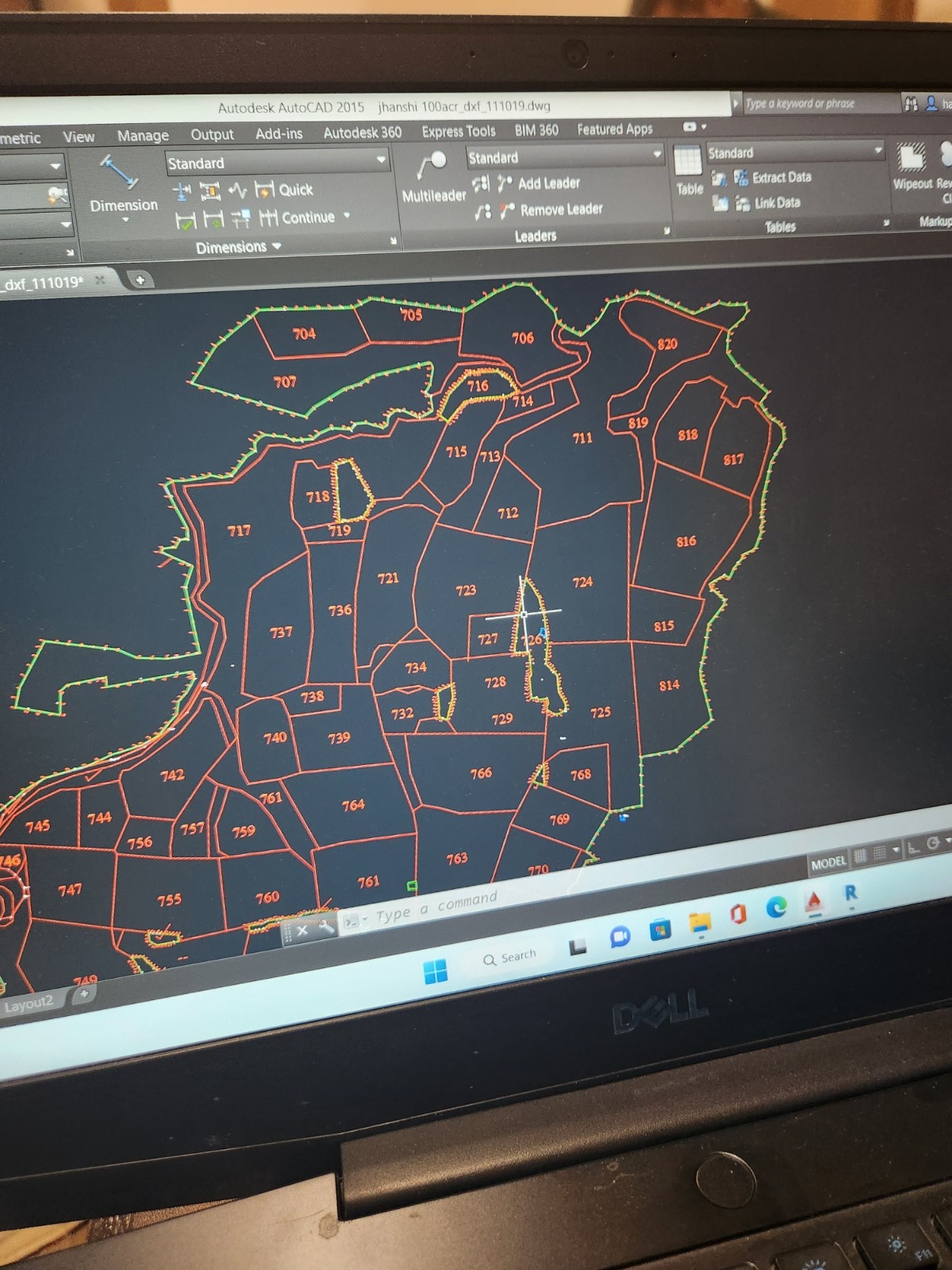Toggle snap mode in status bar
The width and height of the screenshot is (952, 1270).
tap(879, 853)
